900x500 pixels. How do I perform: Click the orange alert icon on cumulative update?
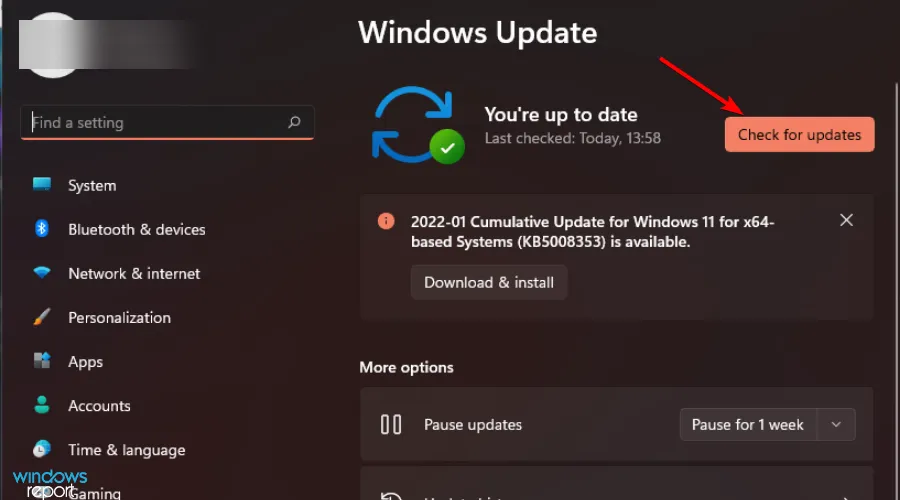tap(386, 221)
